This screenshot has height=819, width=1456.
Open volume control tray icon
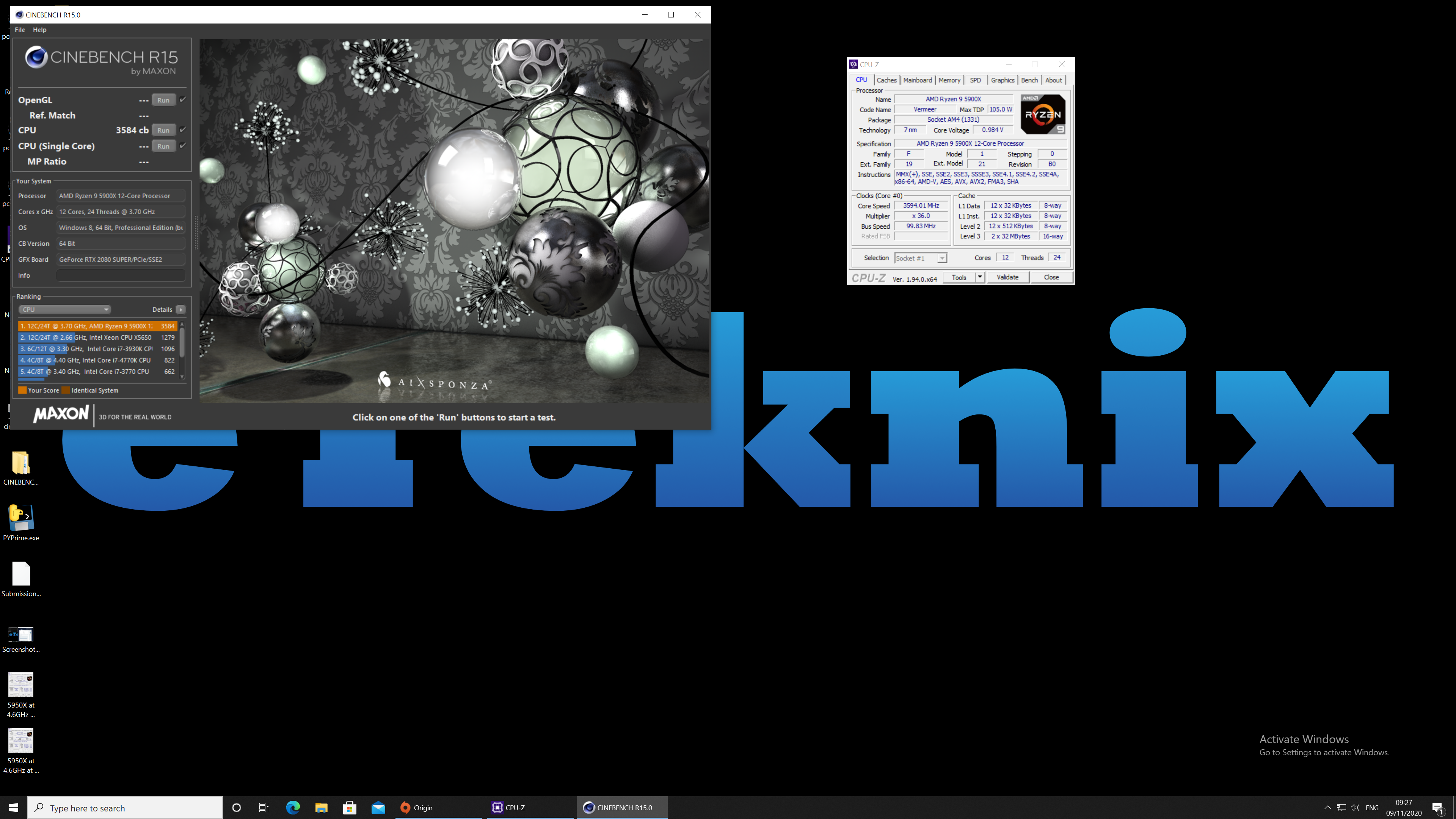(1355, 808)
